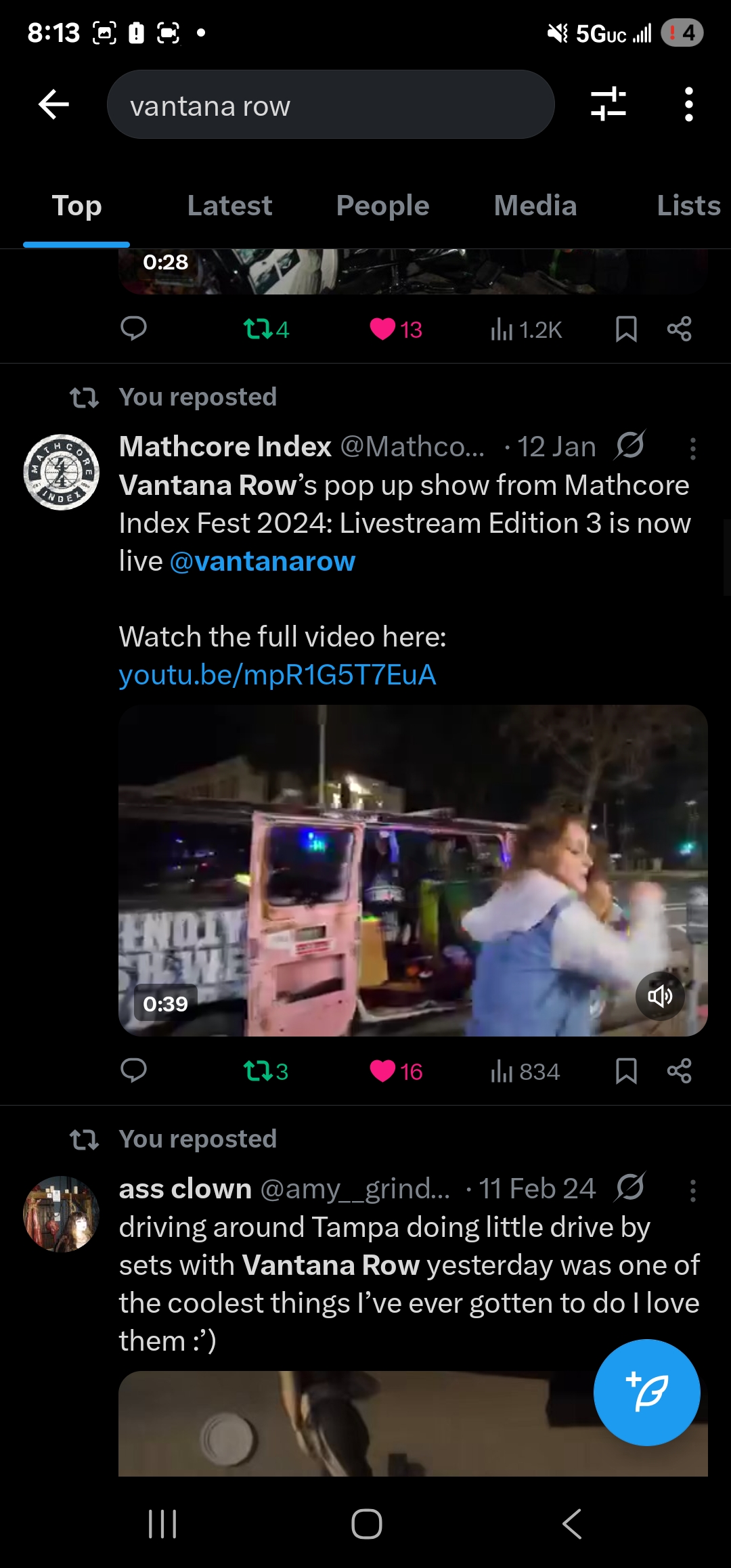Switch to the Latest tab
The image size is (731, 1568).
229,206
